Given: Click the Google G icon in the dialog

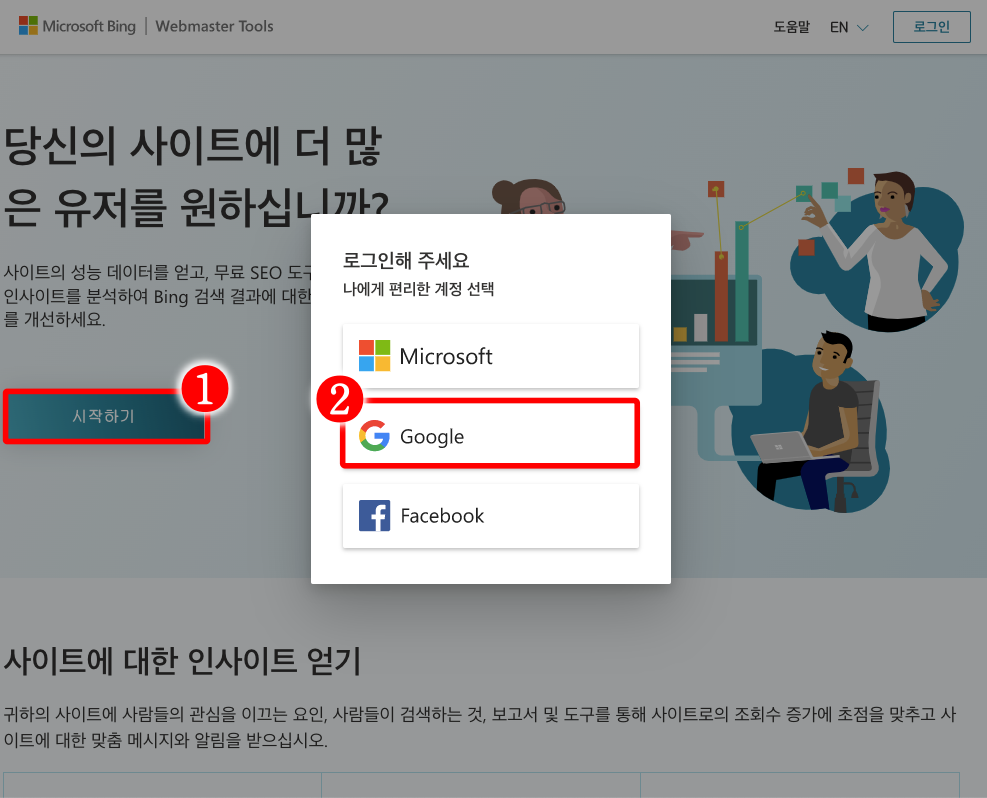Looking at the screenshot, I should pos(374,436).
